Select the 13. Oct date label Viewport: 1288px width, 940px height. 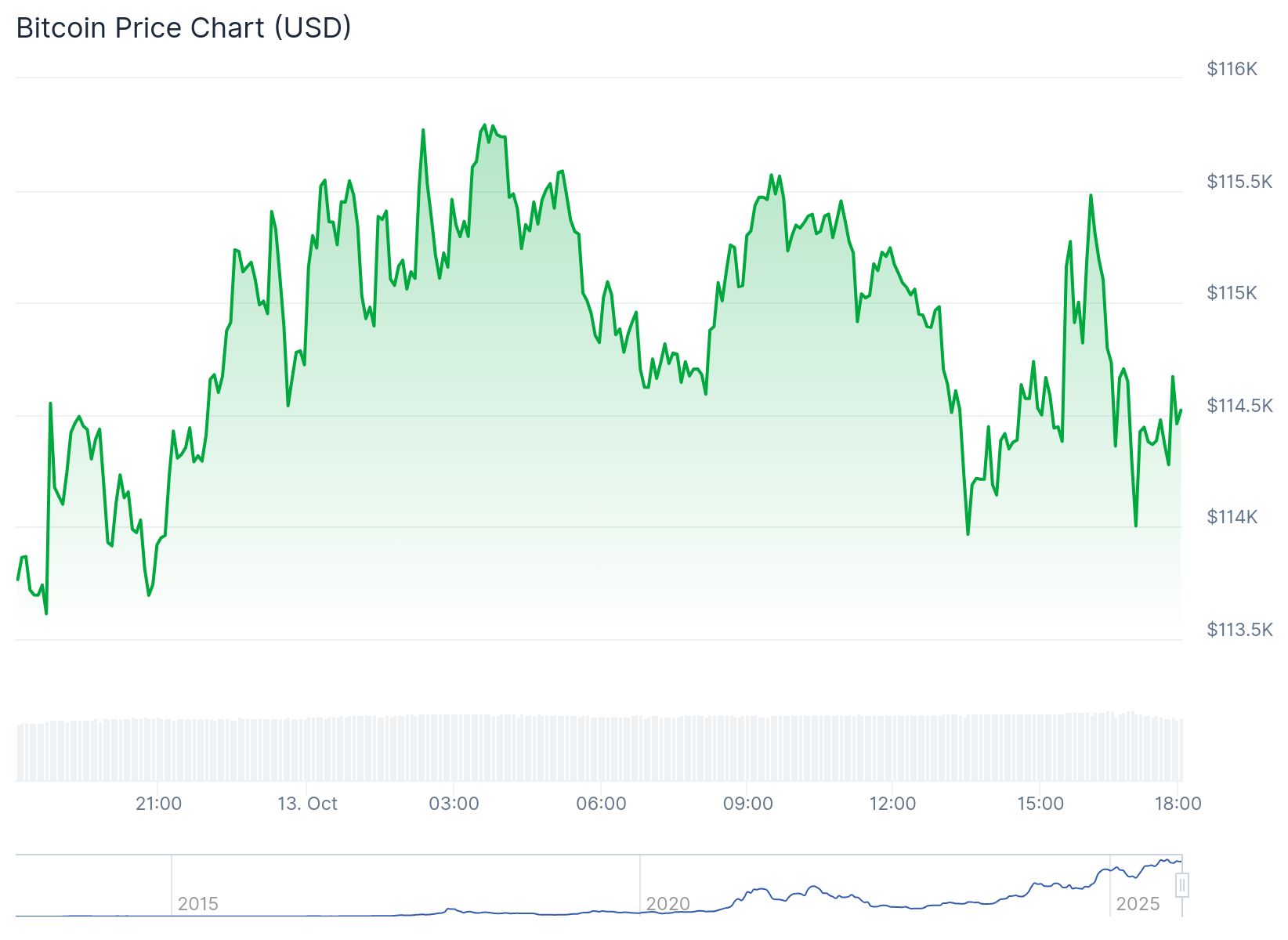(x=307, y=804)
